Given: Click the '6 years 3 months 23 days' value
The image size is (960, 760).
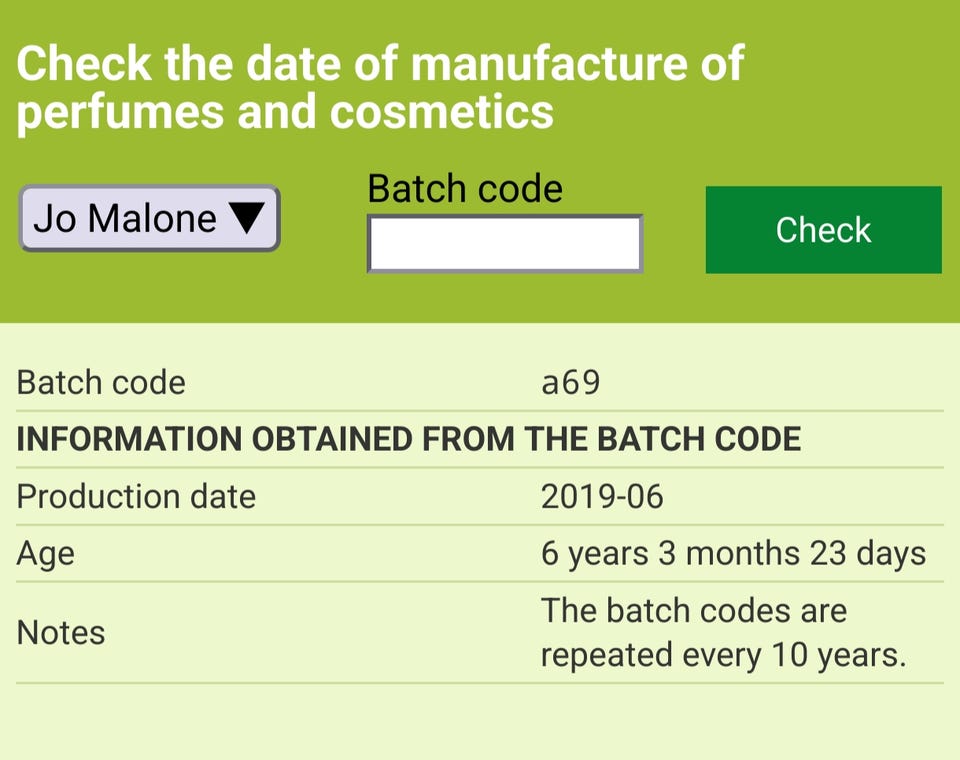Looking at the screenshot, I should (x=733, y=553).
